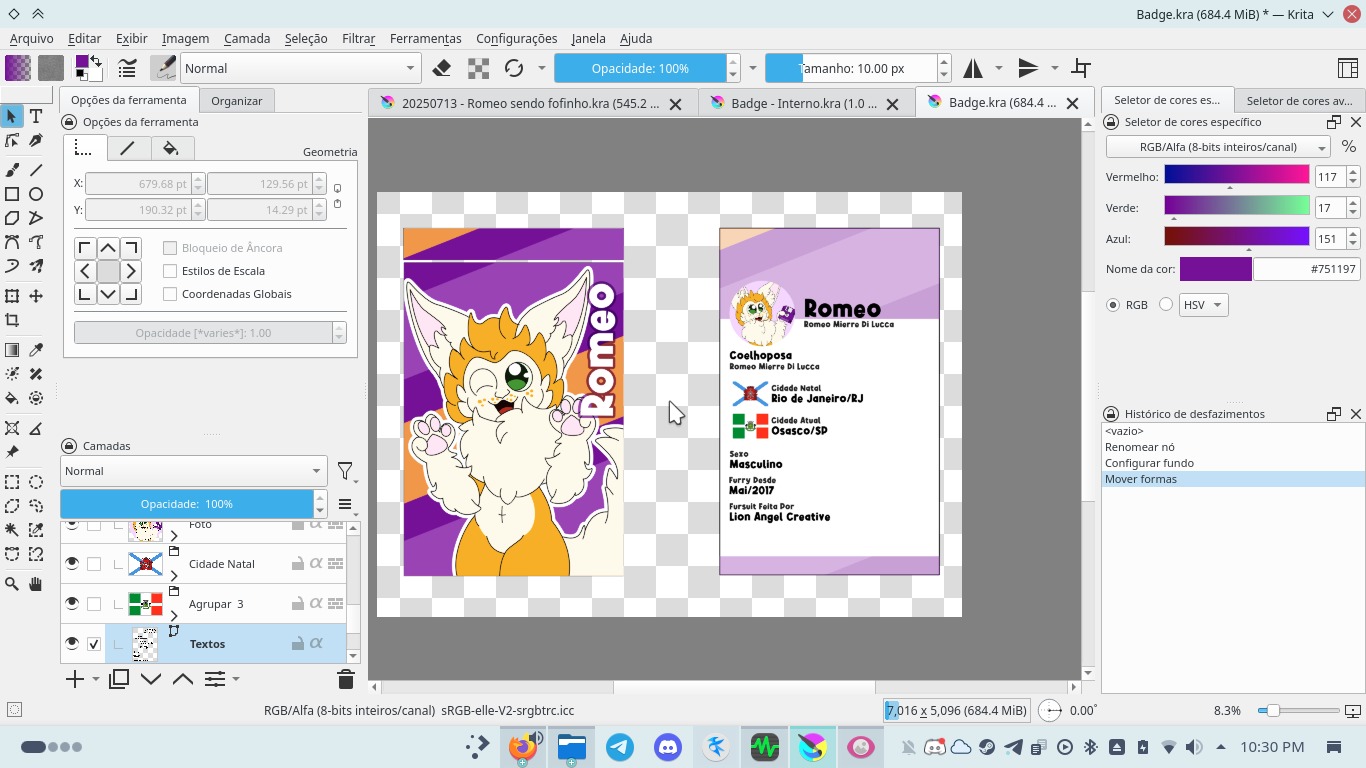Select the Rectangle shape tool
This screenshot has height=768, width=1366.
[12, 194]
